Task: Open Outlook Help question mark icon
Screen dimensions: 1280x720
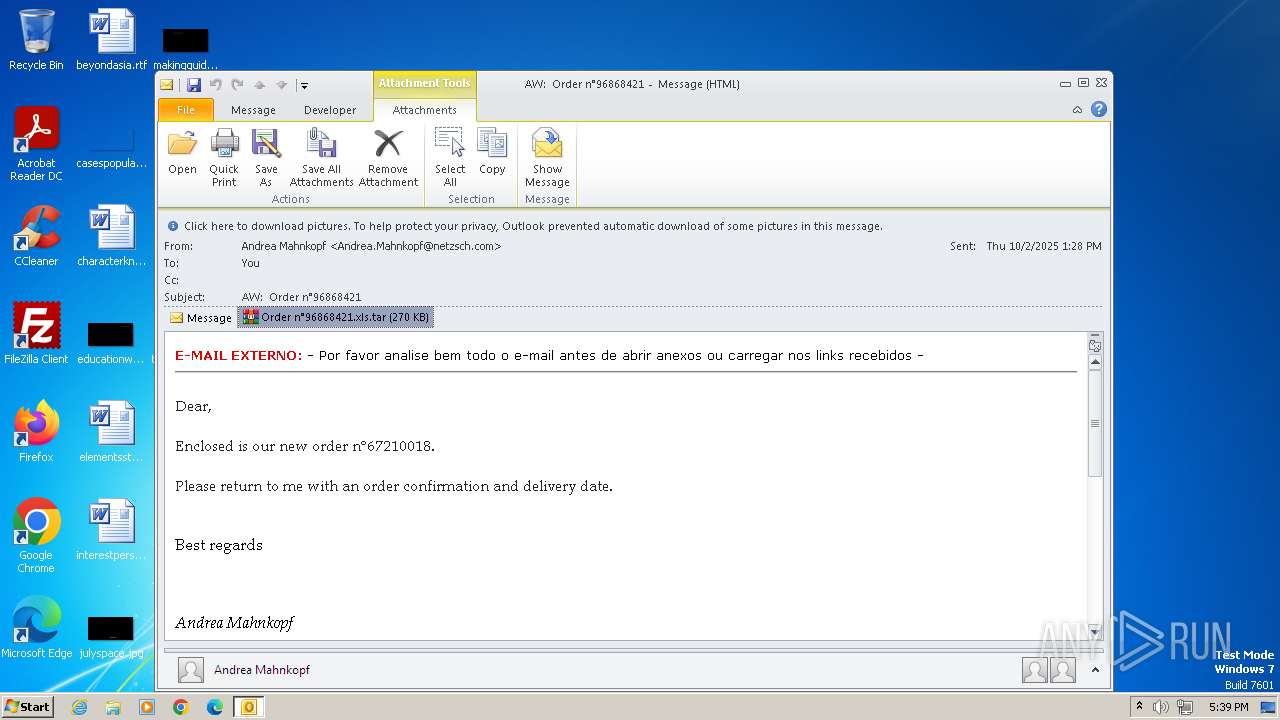Action: (1099, 109)
